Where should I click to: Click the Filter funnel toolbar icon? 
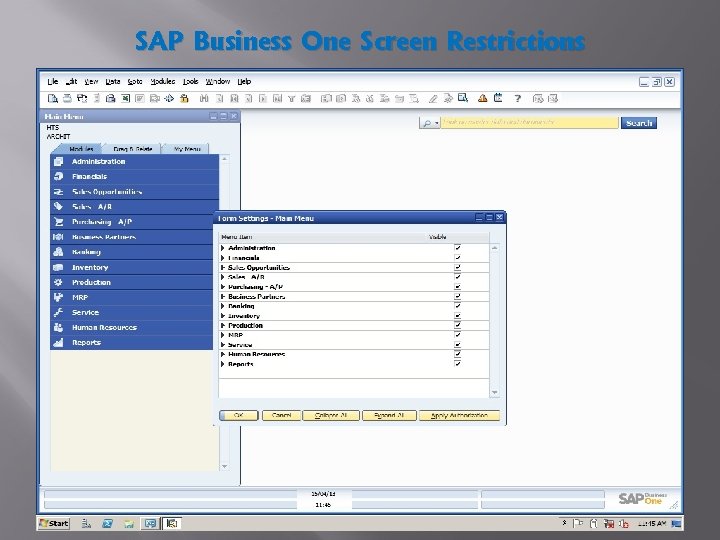click(292, 98)
